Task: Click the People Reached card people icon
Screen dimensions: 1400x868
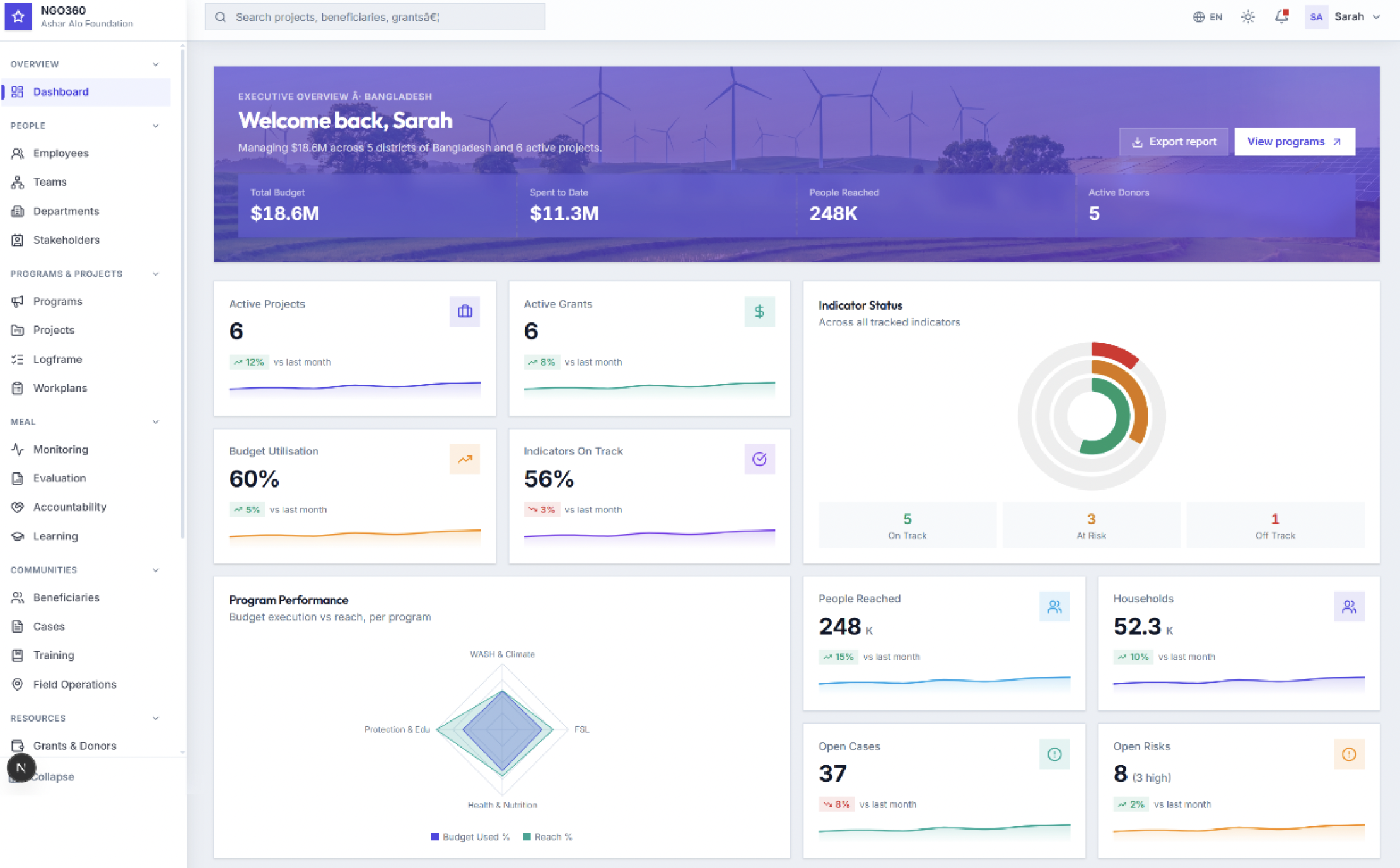Action: (1054, 607)
